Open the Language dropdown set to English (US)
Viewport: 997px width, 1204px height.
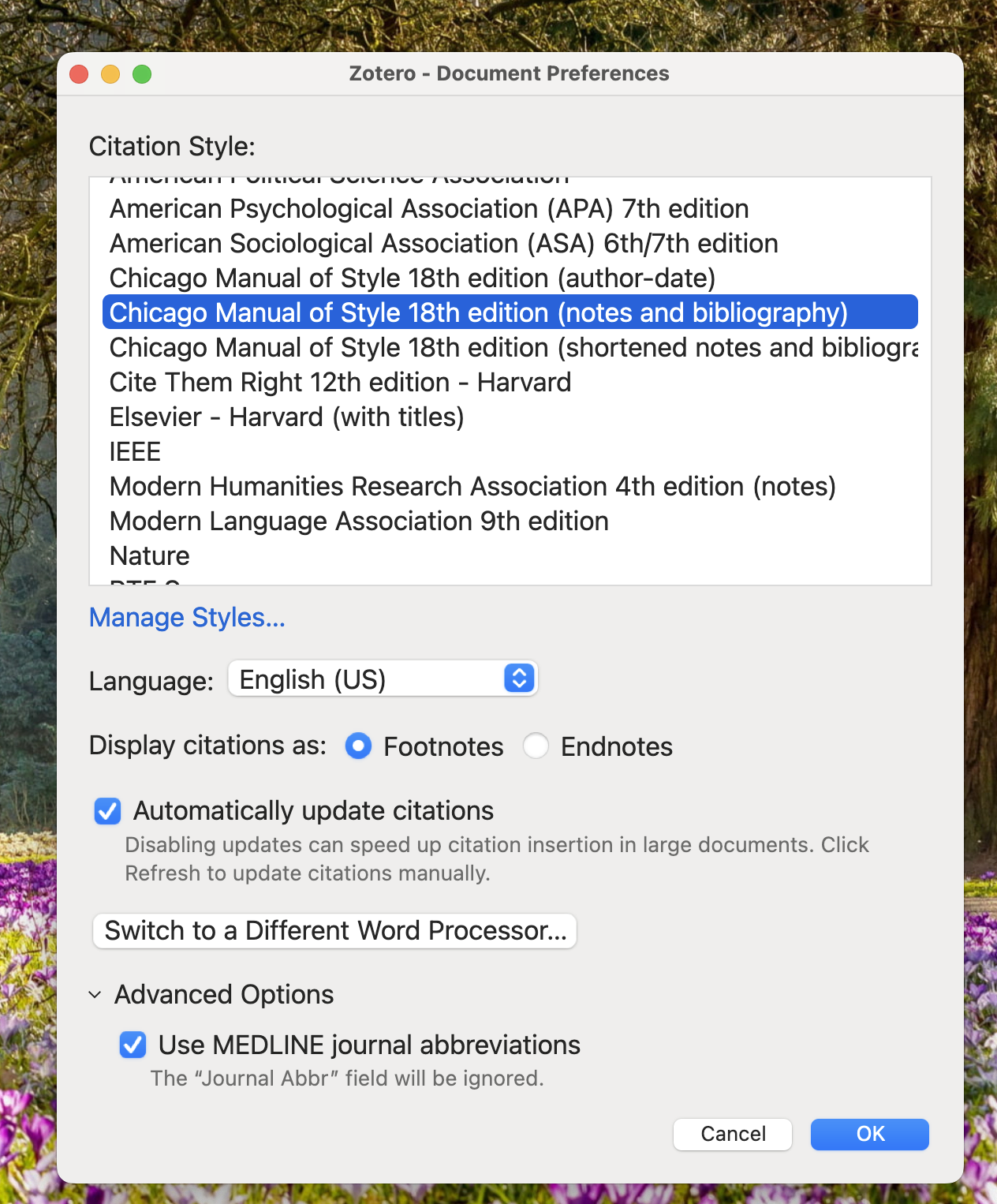[x=383, y=679]
